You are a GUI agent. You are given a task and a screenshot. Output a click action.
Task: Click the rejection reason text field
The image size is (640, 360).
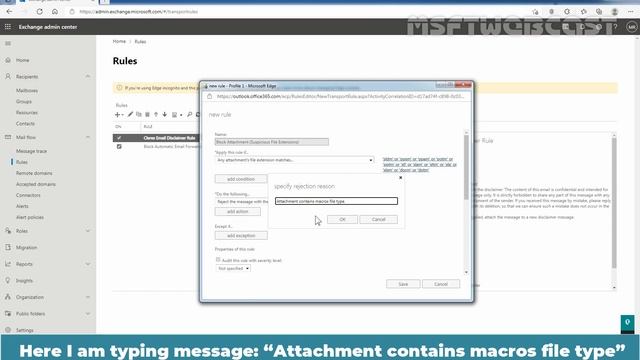(x=336, y=201)
